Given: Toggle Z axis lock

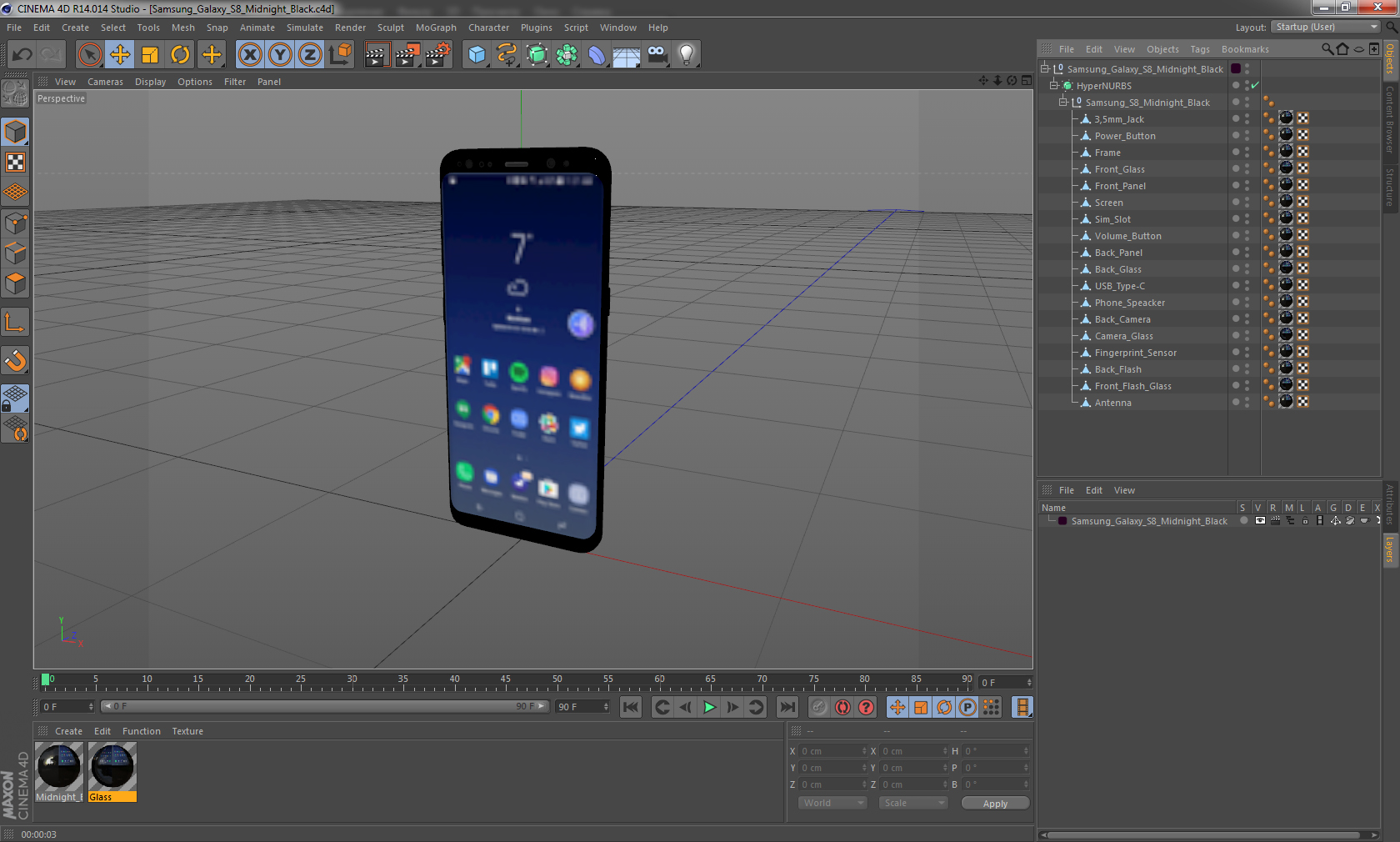Looking at the screenshot, I should 310,55.
